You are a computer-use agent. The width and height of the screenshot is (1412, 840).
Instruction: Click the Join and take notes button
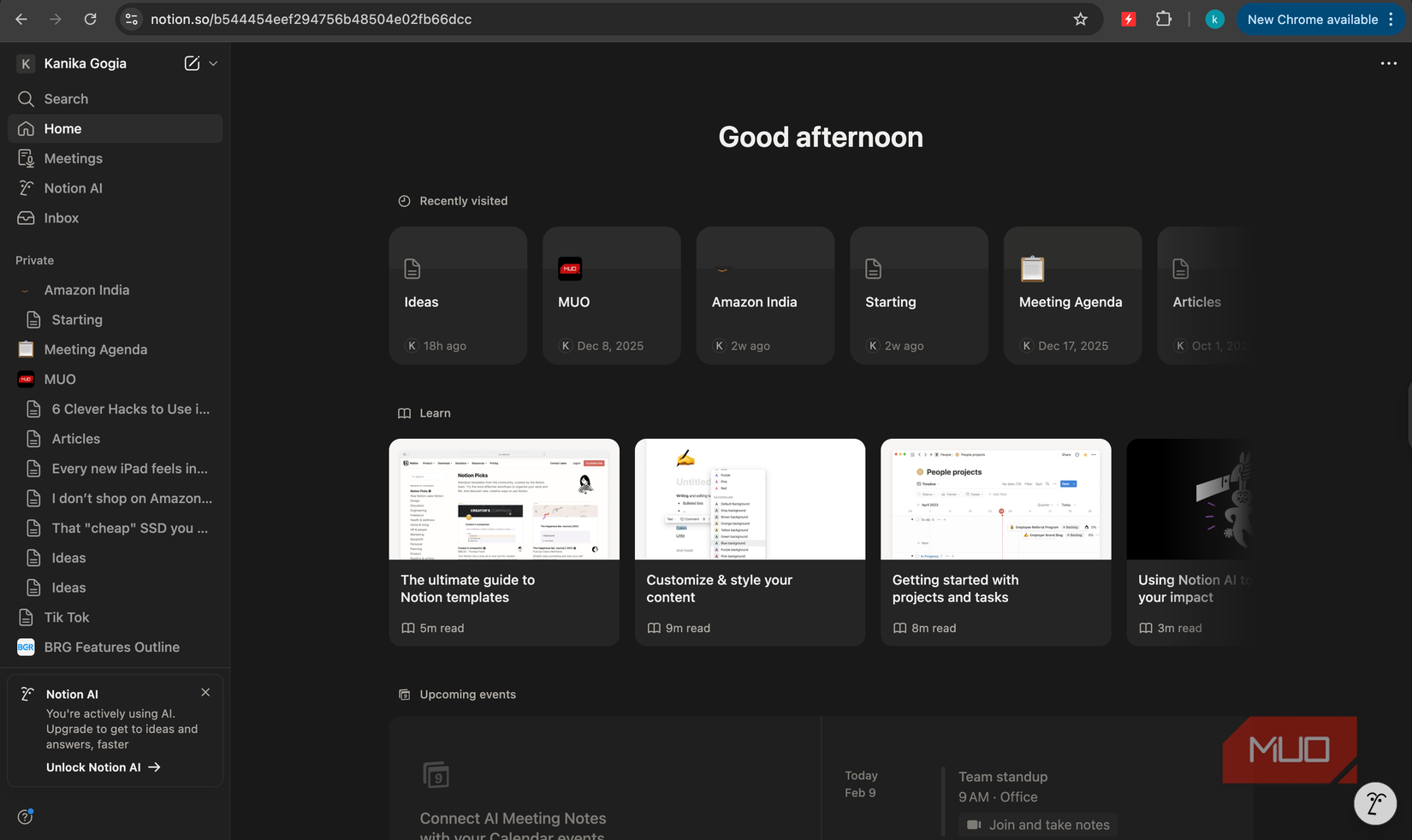click(x=1037, y=825)
